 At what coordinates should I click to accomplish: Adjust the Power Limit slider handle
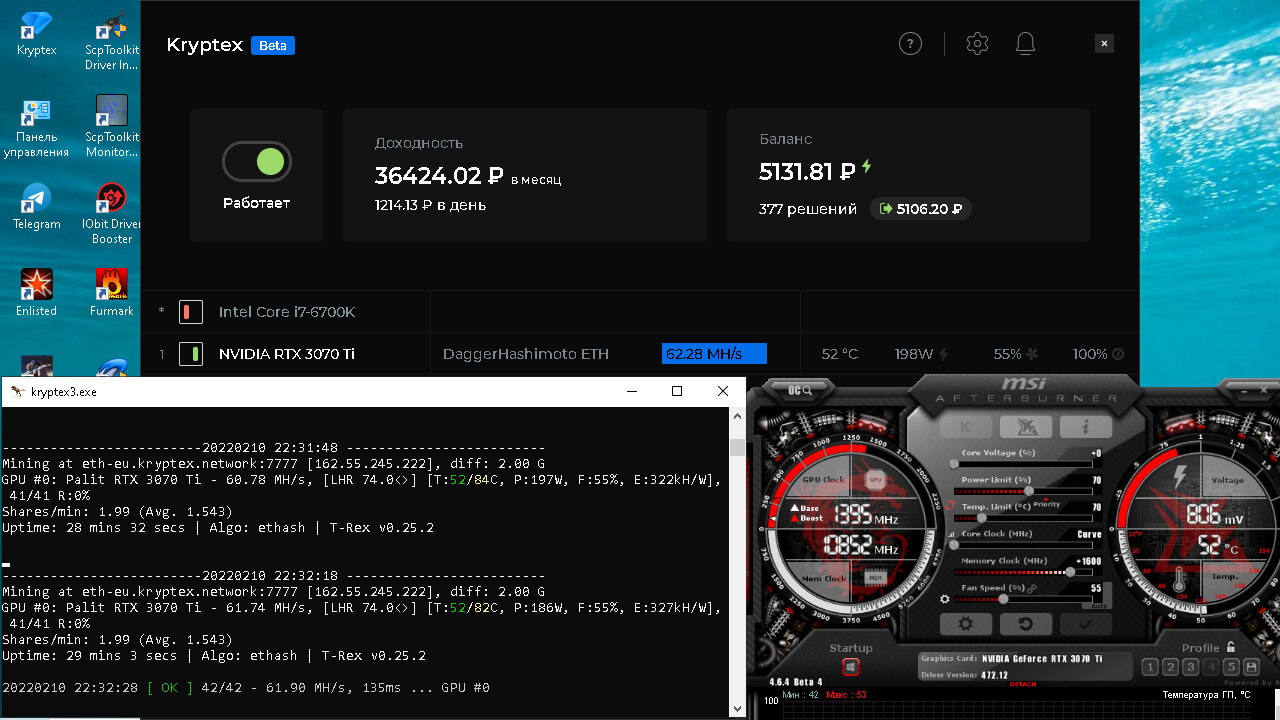(x=1029, y=491)
